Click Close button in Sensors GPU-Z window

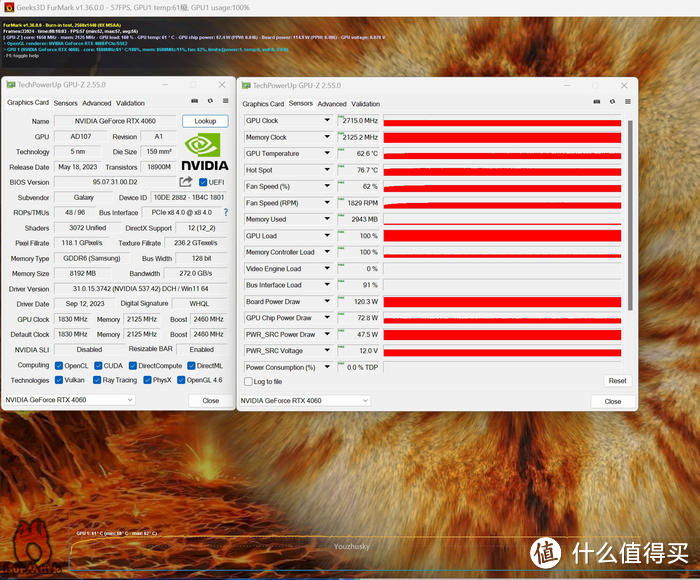click(612, 401)
